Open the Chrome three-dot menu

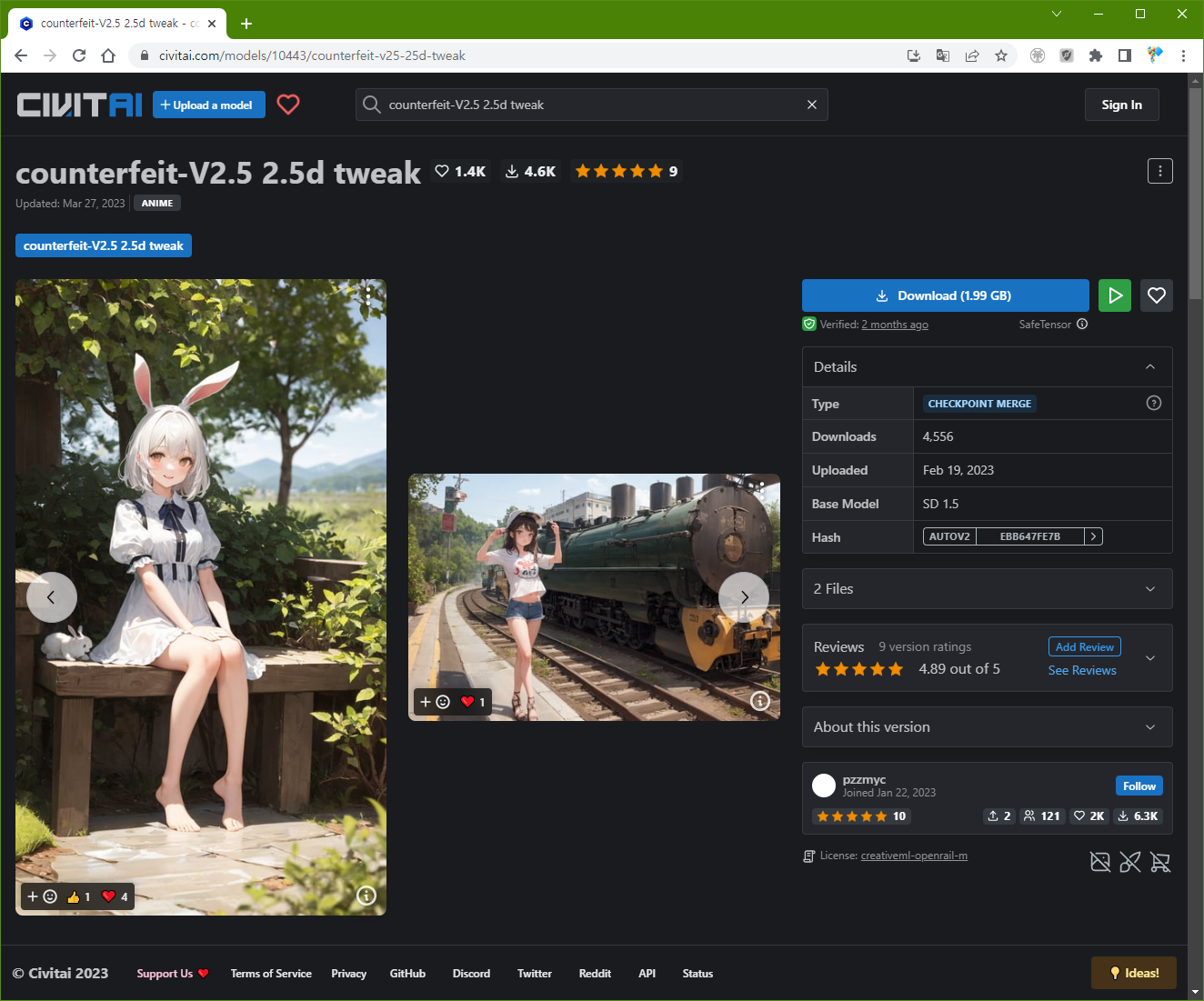click(x=1183, y=55)
